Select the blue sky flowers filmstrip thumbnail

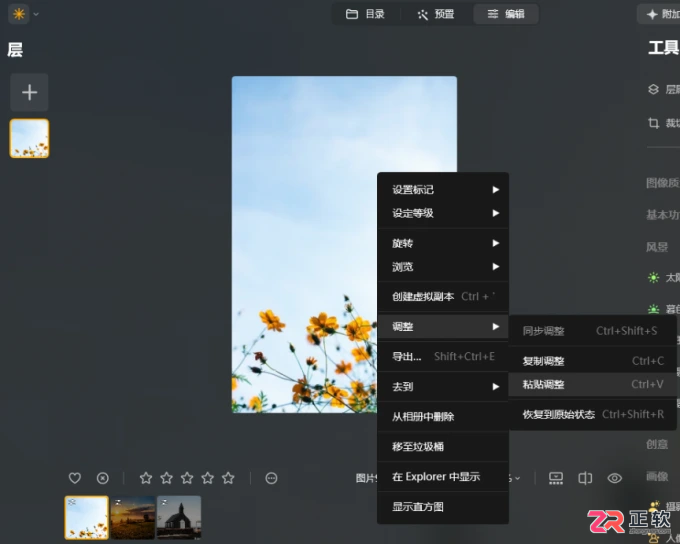[x=87, y=518]
